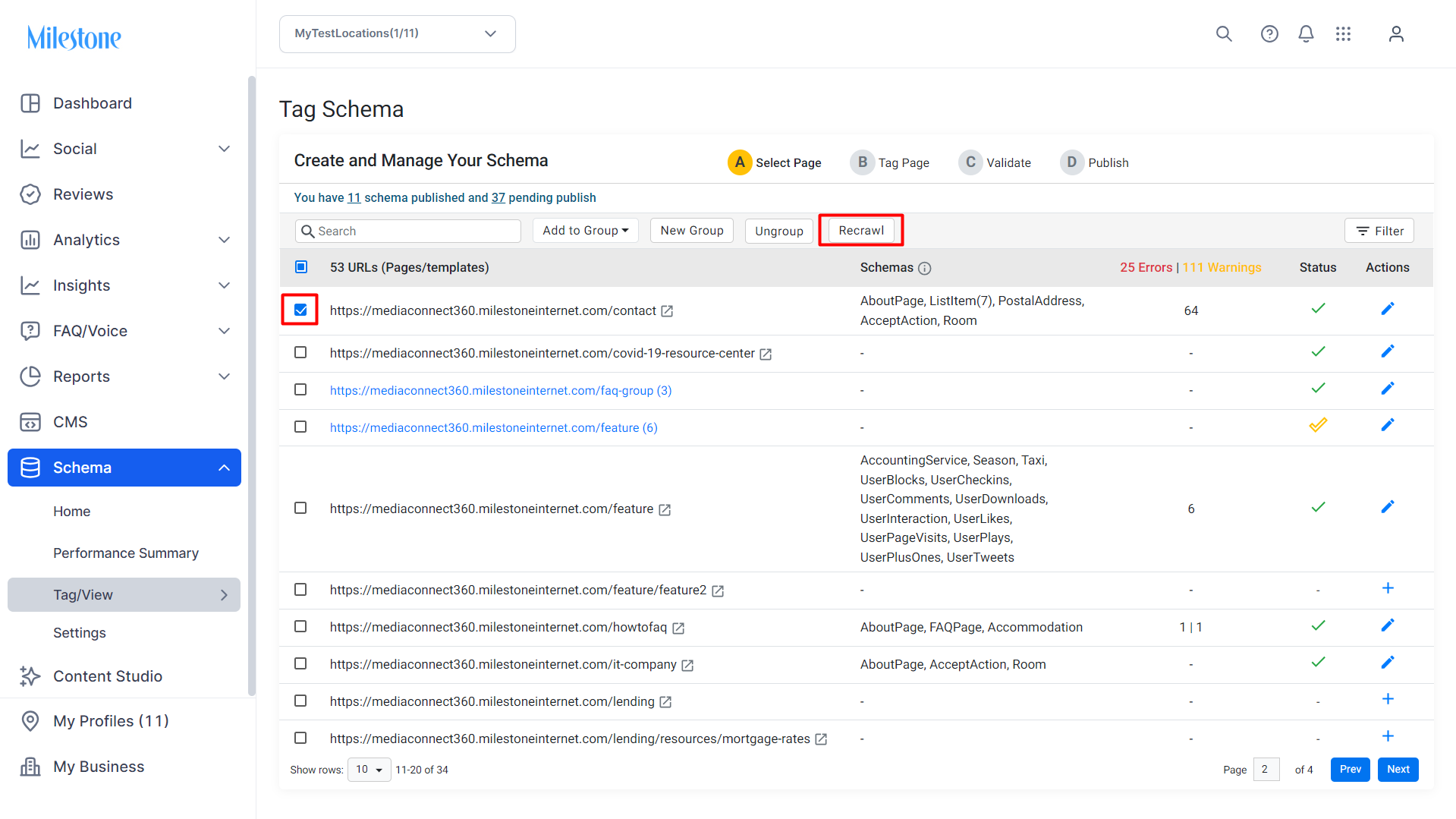The height and width of the screenshot is (819, 1456).
Task: Expand the Social sidebar menu
Action: click(x=224, y=149)
